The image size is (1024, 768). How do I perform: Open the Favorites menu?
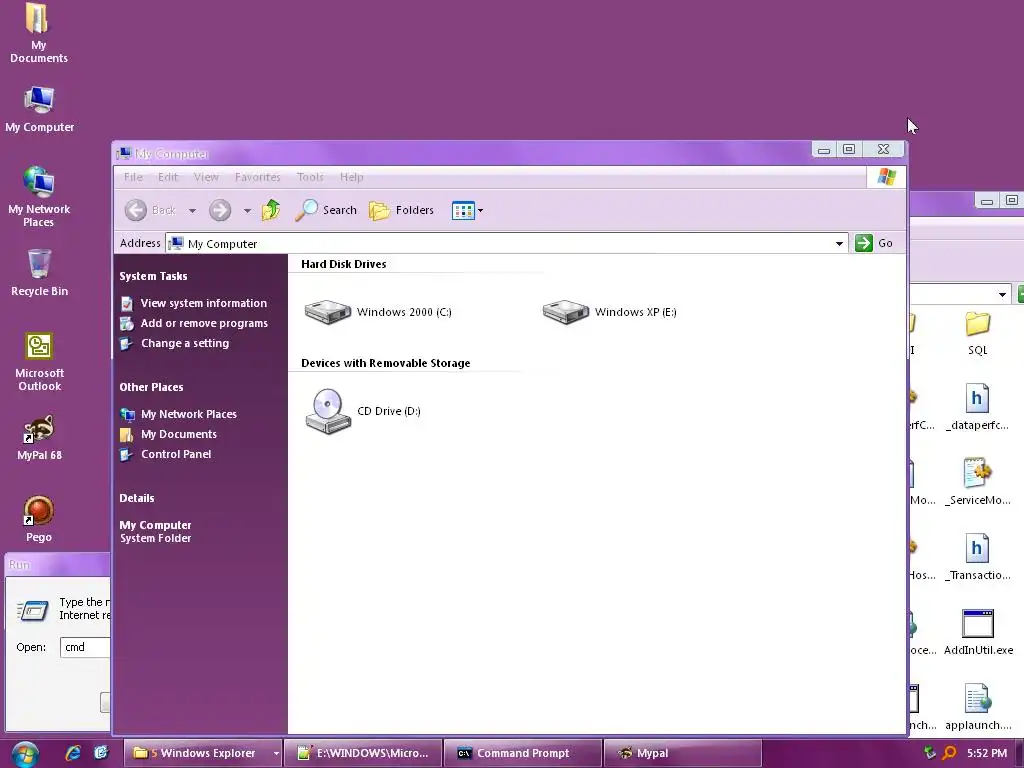[x=257, y=177]
